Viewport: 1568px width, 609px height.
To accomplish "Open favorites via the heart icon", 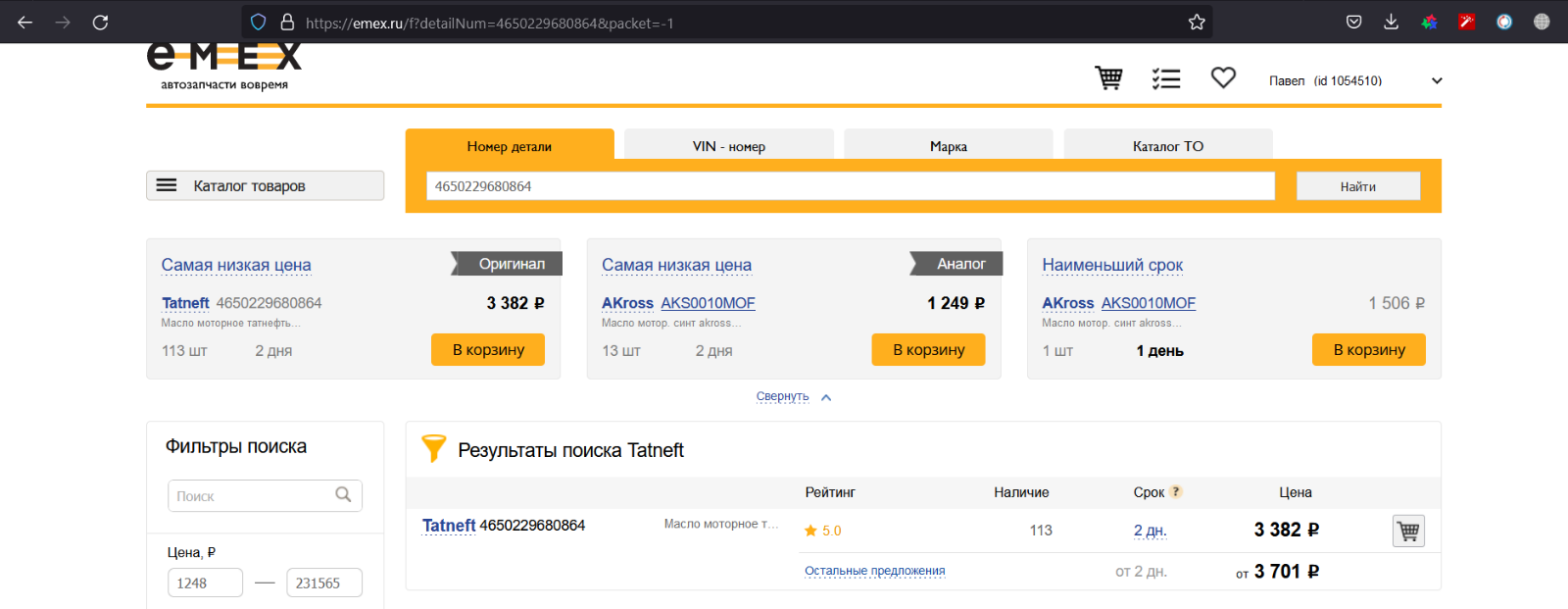I will [1223, 77].
